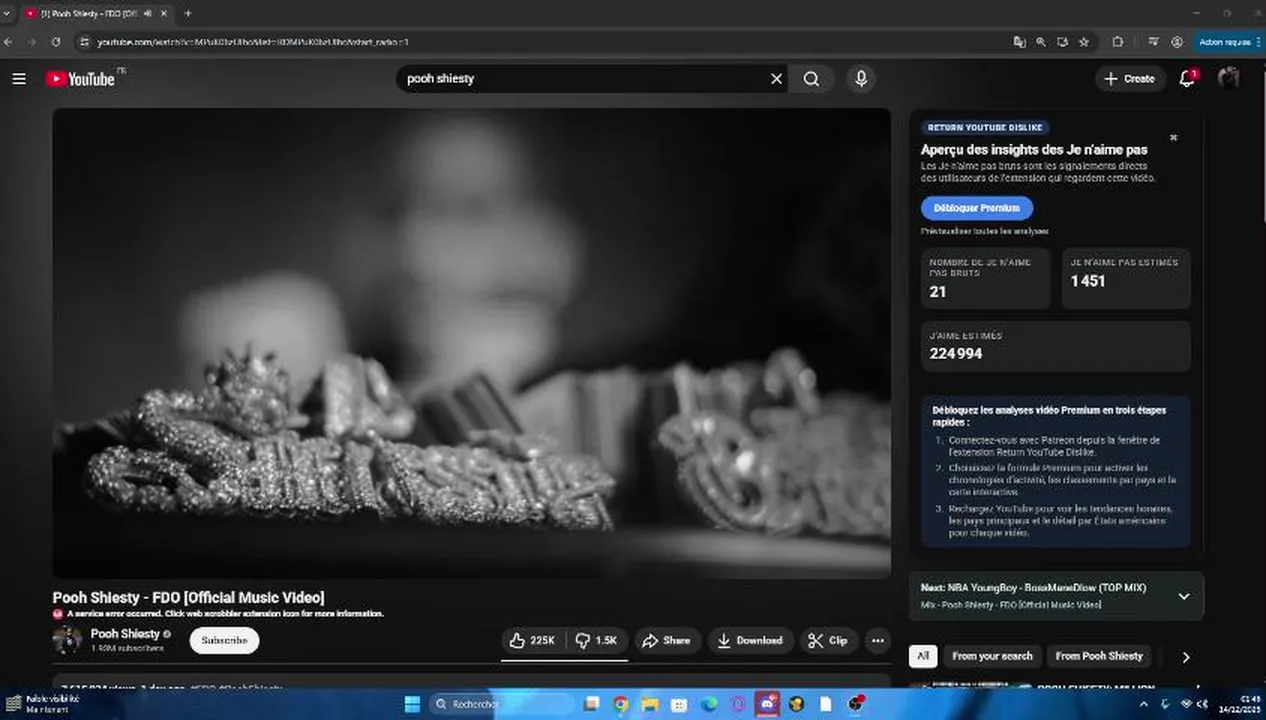Open the browser extensions puzzle icon
This screenshot has height=720, width=1266.
pyautogui.click(x=1118, y=42)
